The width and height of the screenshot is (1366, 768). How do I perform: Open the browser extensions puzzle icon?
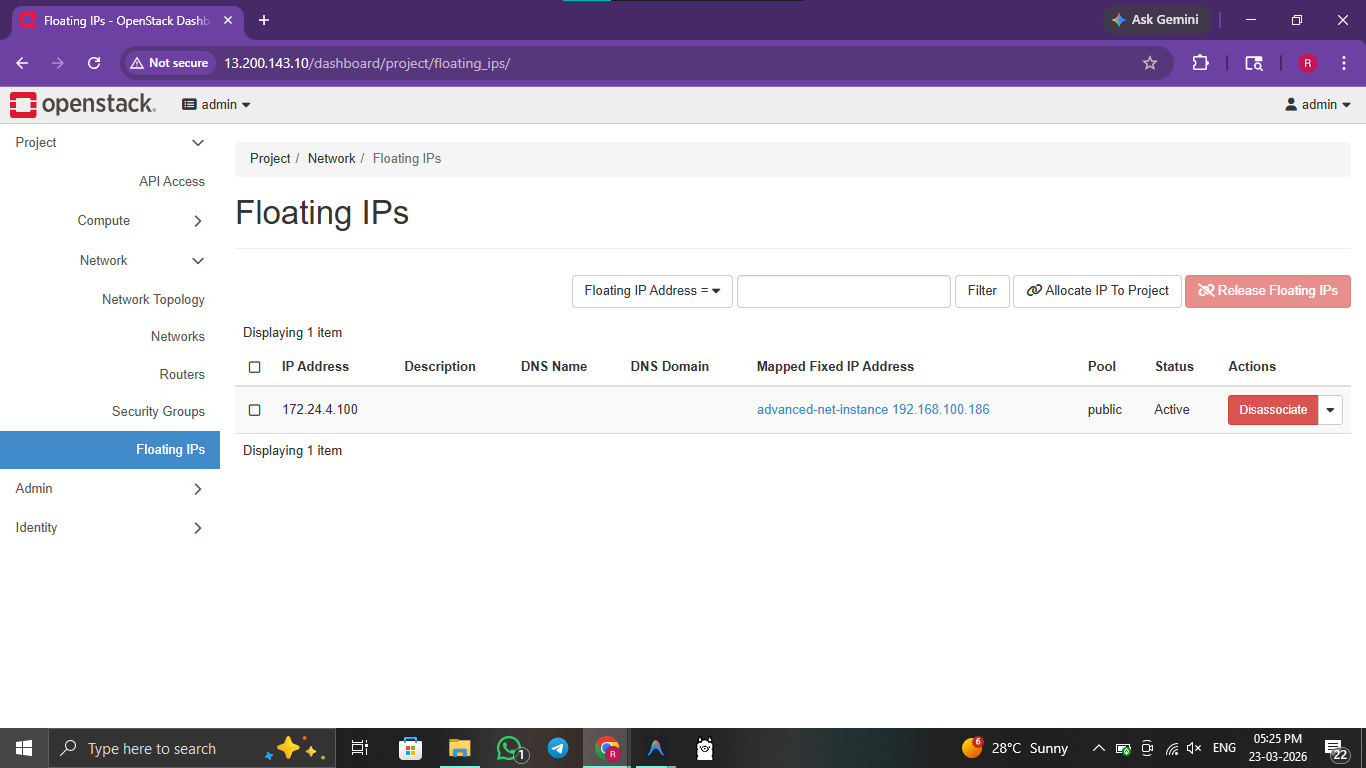pyautogui.click(x=1200, y=63)
